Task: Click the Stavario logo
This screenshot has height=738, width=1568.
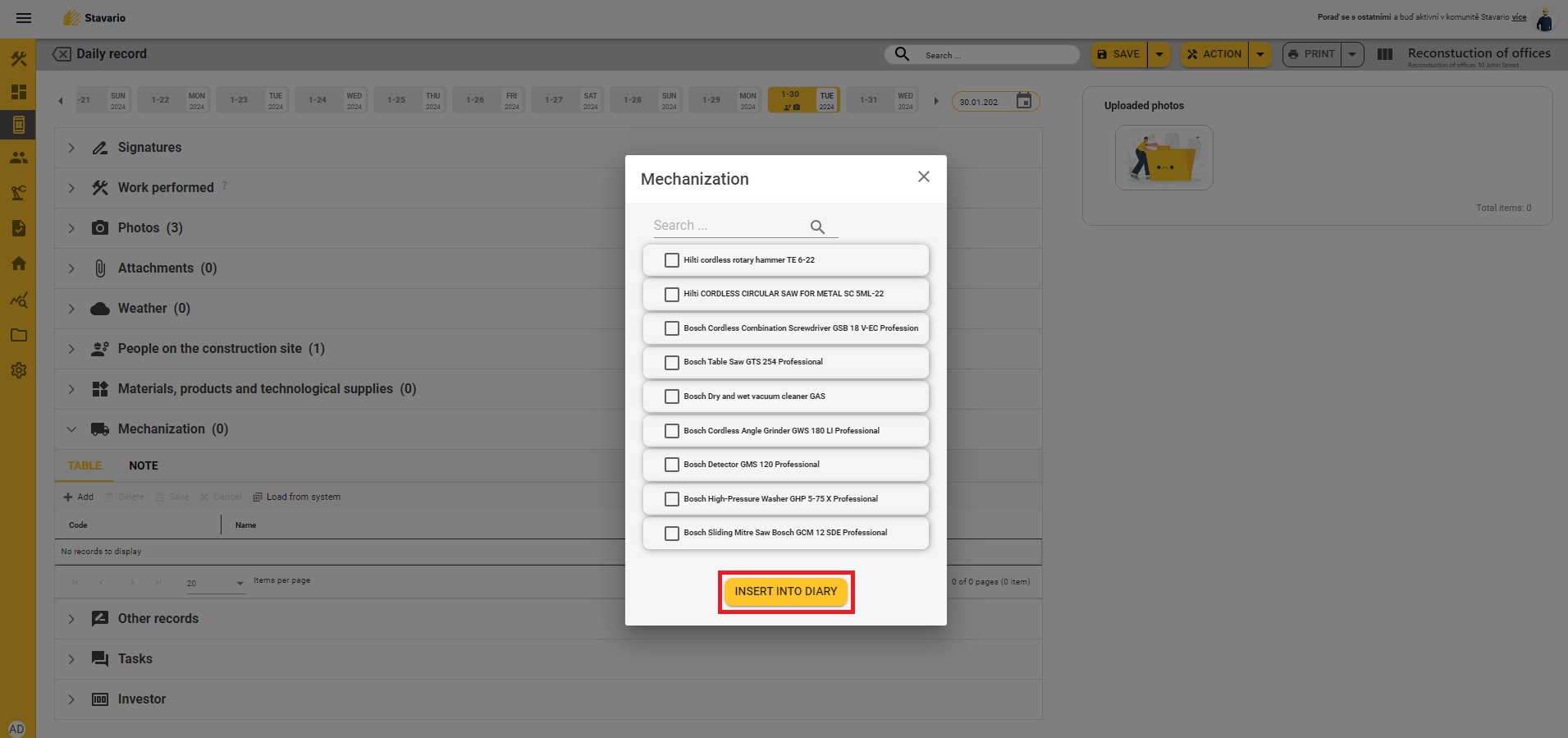Action: [94, 18]
